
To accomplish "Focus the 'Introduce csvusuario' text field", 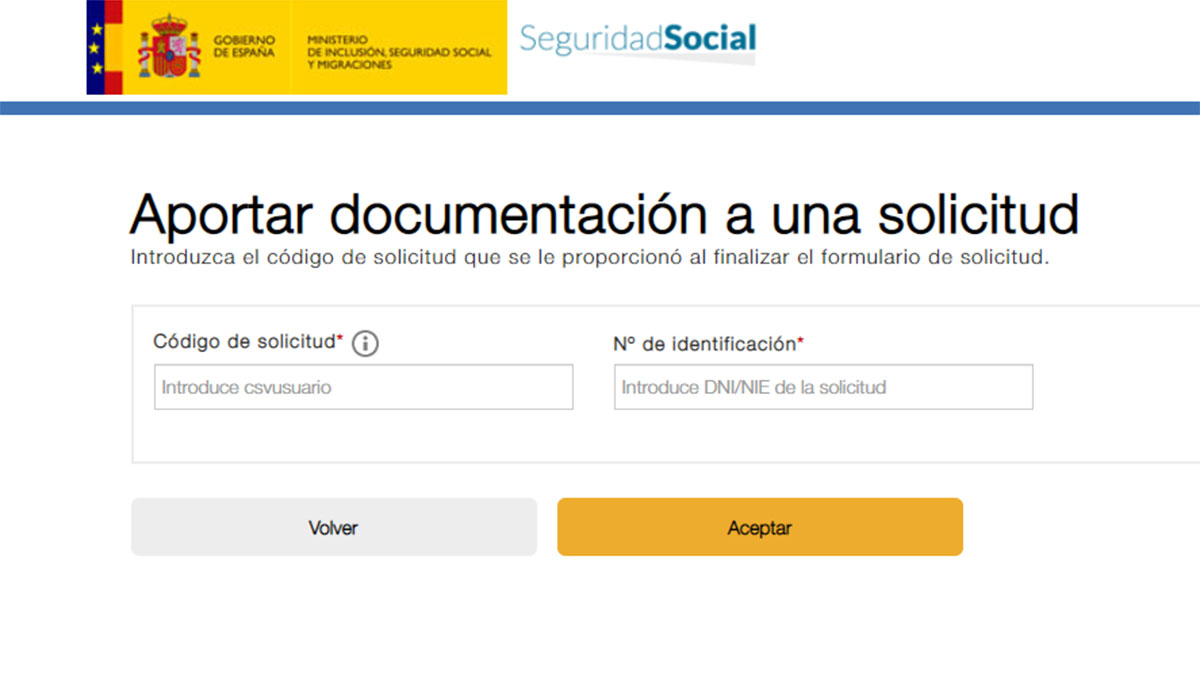I will pyautogui.click(x=363, y=387).
